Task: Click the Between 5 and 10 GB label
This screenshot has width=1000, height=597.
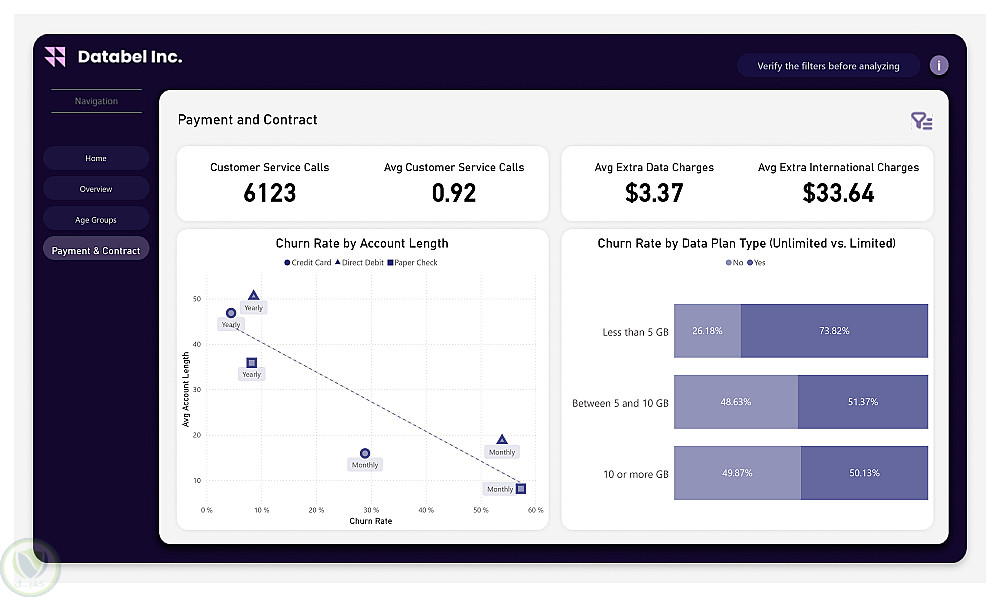Action: click(x=620, y=403)
